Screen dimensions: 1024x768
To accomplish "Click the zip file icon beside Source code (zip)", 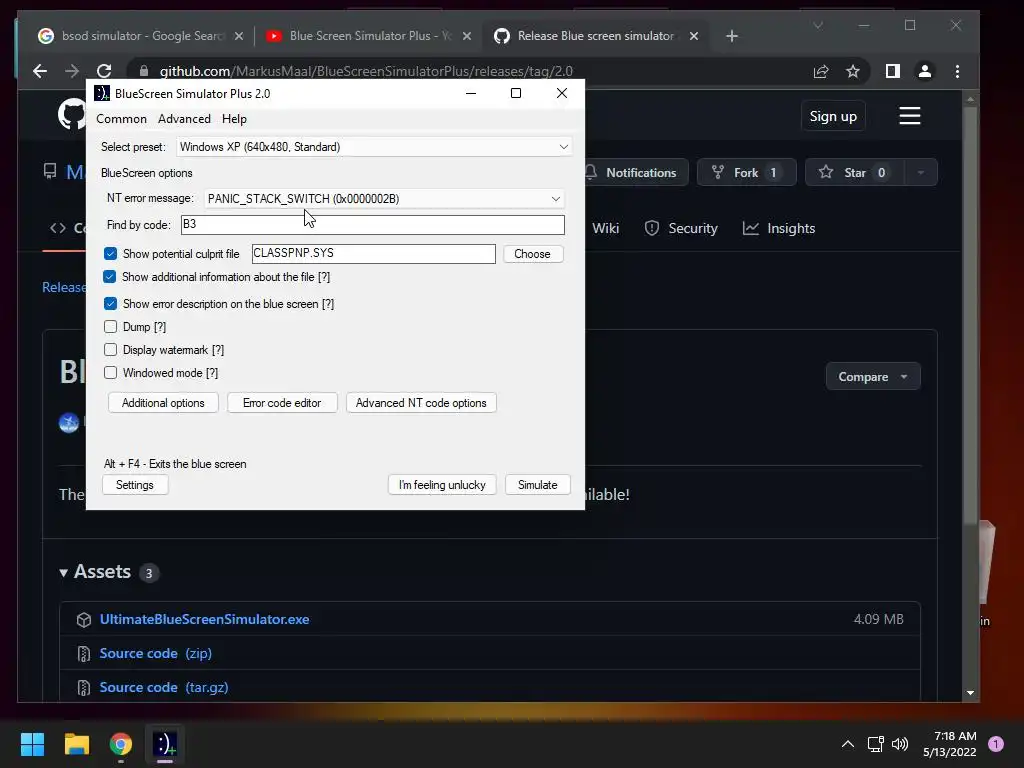I will coord(84,654).
